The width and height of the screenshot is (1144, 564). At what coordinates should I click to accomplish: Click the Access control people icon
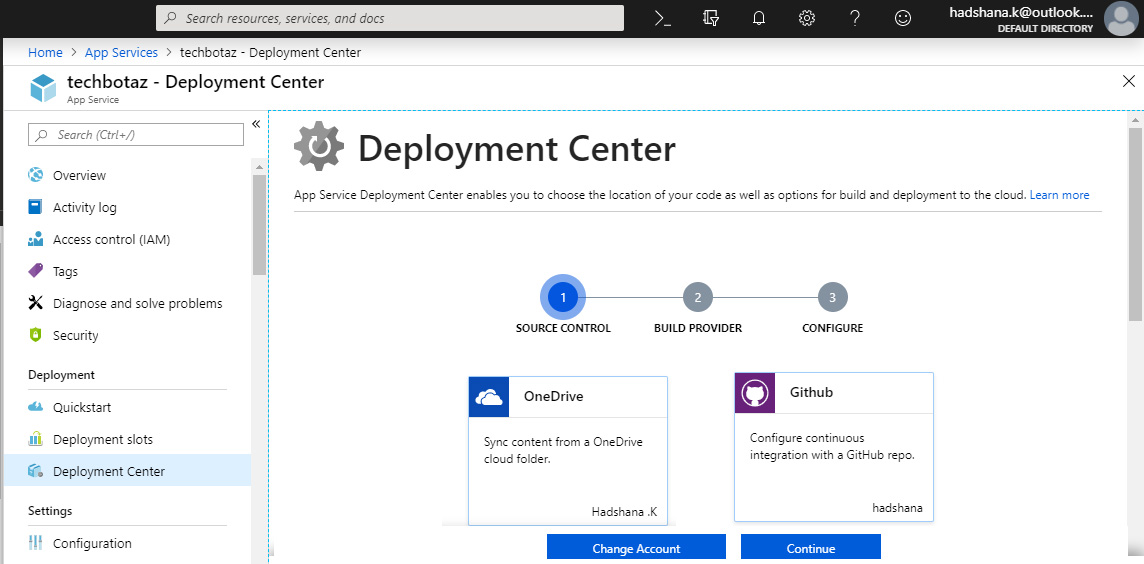[x=36, y=239]
